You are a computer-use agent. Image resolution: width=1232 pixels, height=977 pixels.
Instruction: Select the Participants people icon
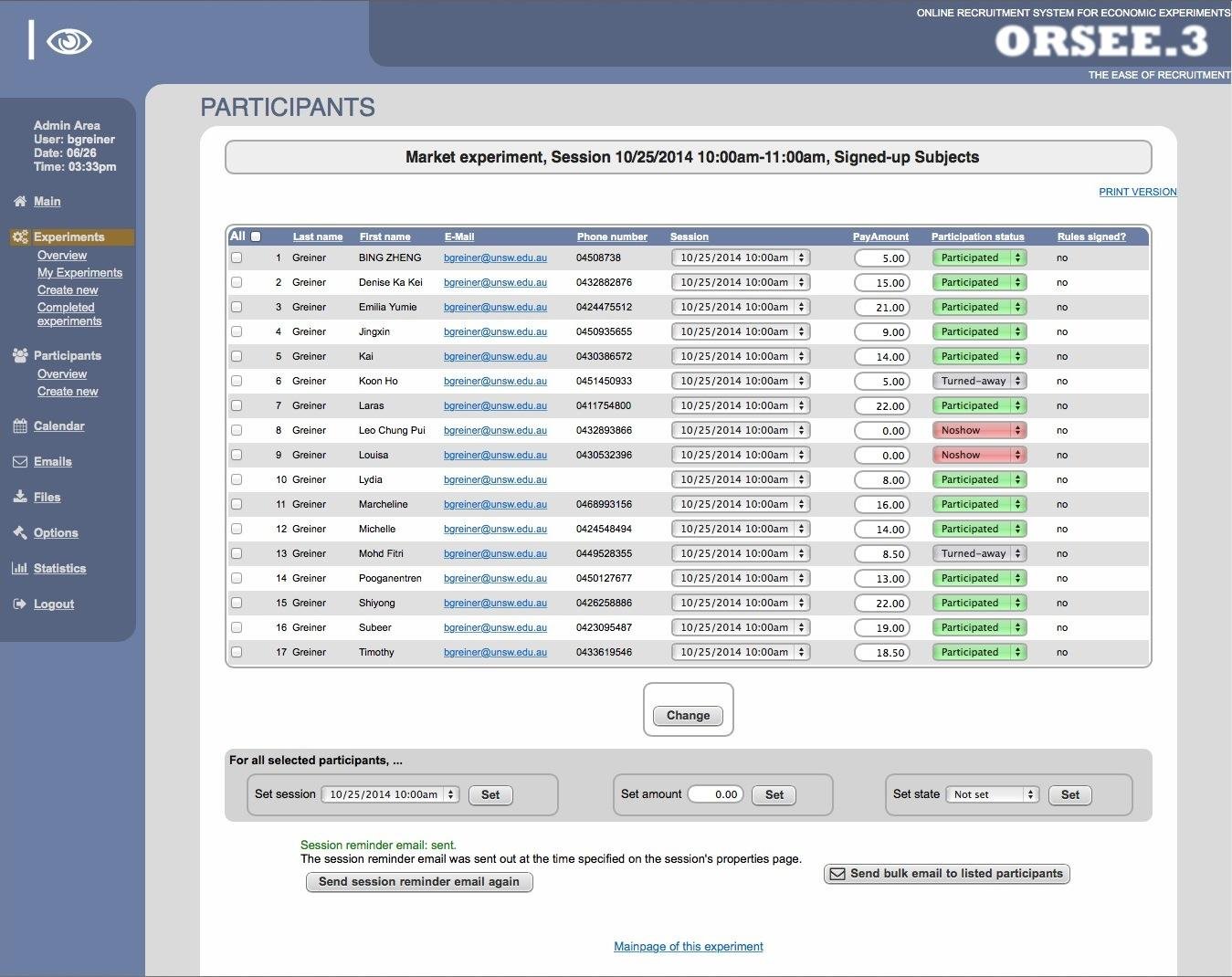click(19, 355)
